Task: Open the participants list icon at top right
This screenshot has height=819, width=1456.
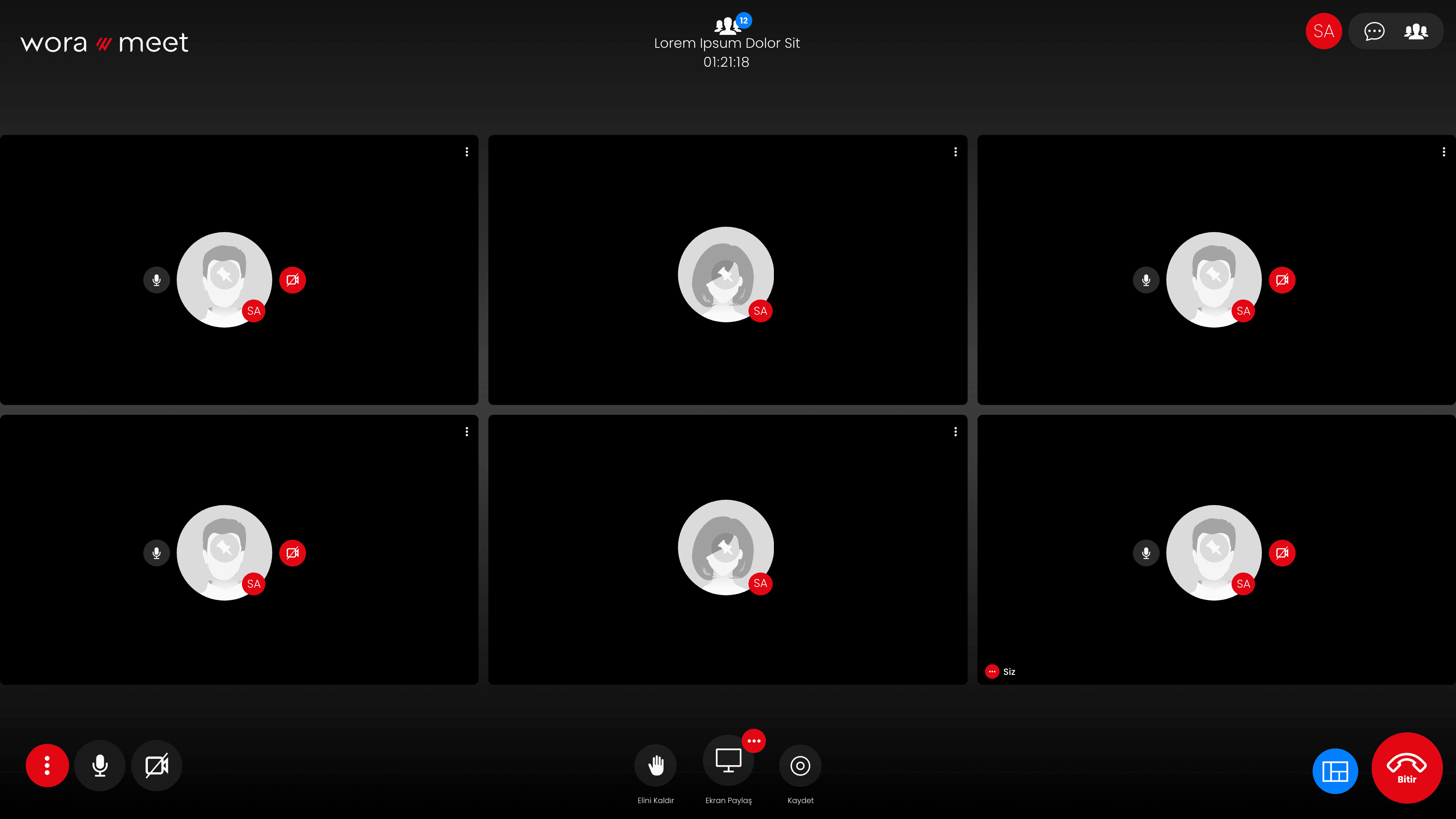Action: click(1416, 31)
